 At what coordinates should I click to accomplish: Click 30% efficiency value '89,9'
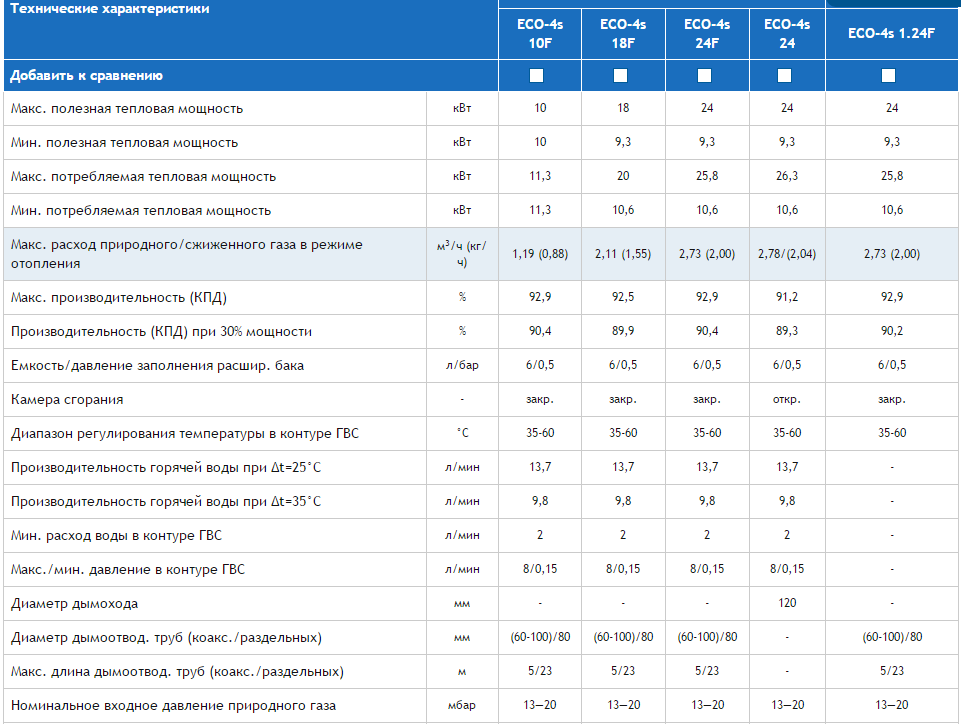623,331
